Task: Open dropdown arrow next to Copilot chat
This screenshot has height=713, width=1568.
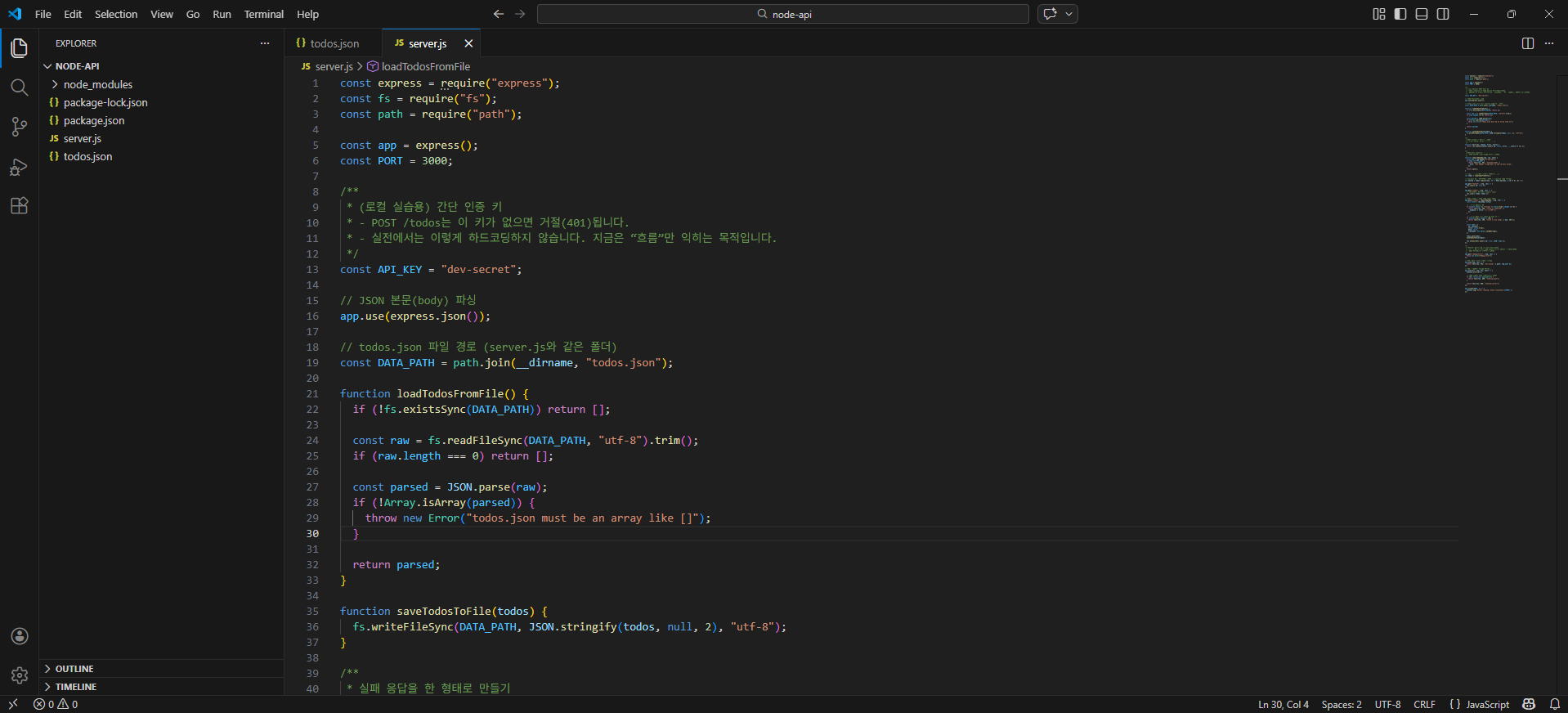Action: pyautogui.click(x=1068, y=14)
